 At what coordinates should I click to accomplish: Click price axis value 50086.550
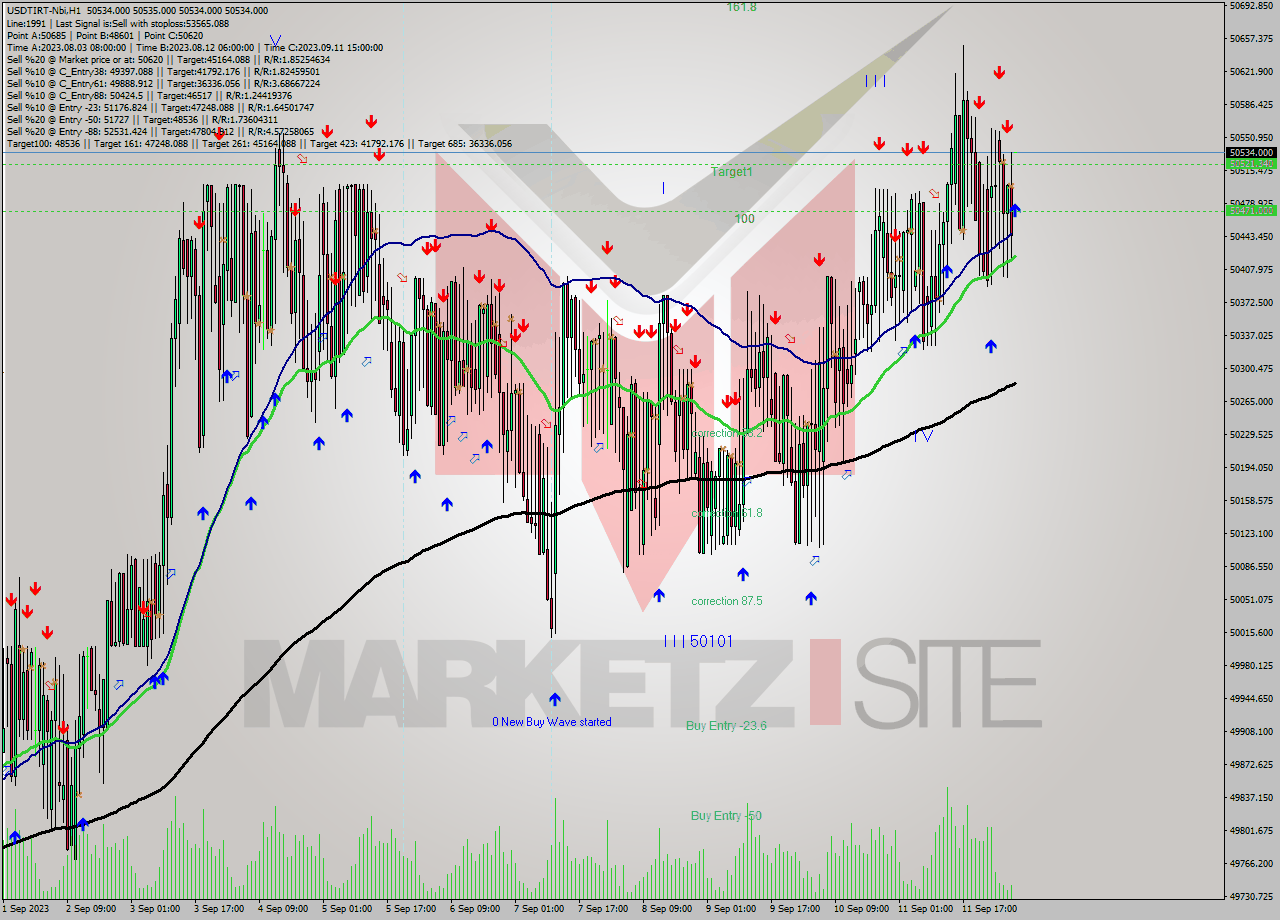click(1252, 566)
